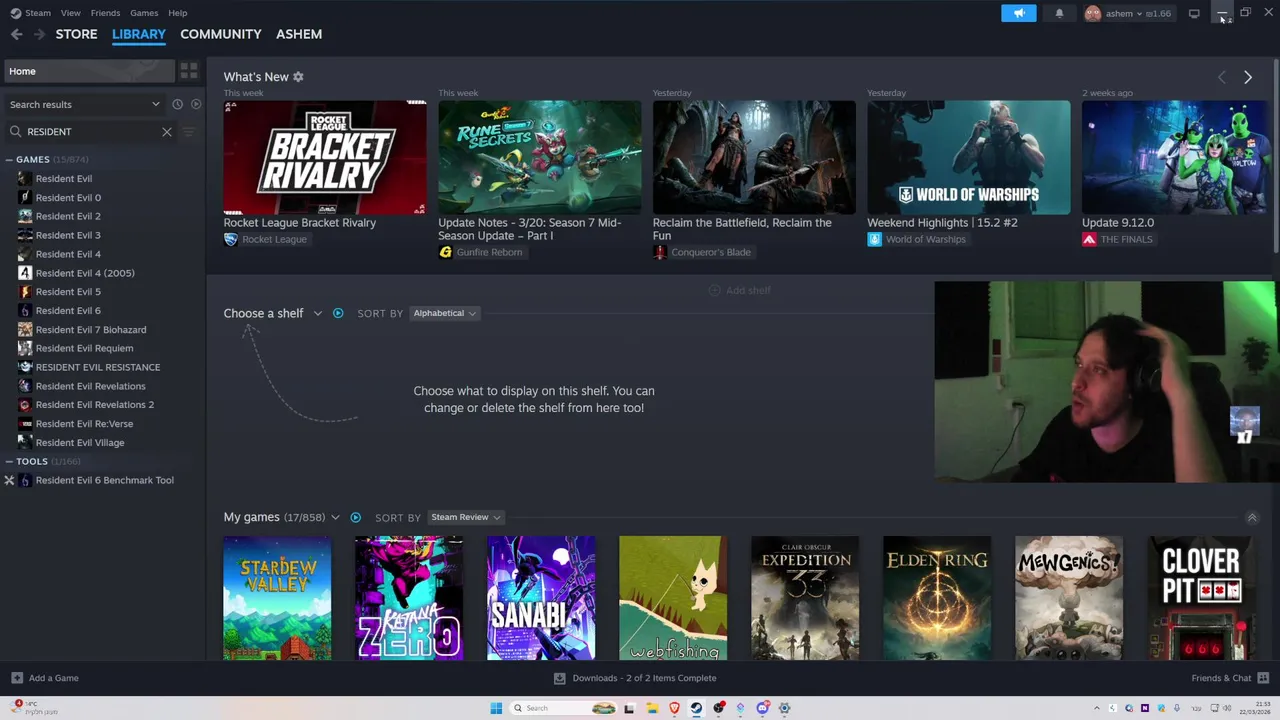Clear the RESIDENT search text
Image resolution: width=1280 pixels, height=720 pixels.
[x=167, y=131]
